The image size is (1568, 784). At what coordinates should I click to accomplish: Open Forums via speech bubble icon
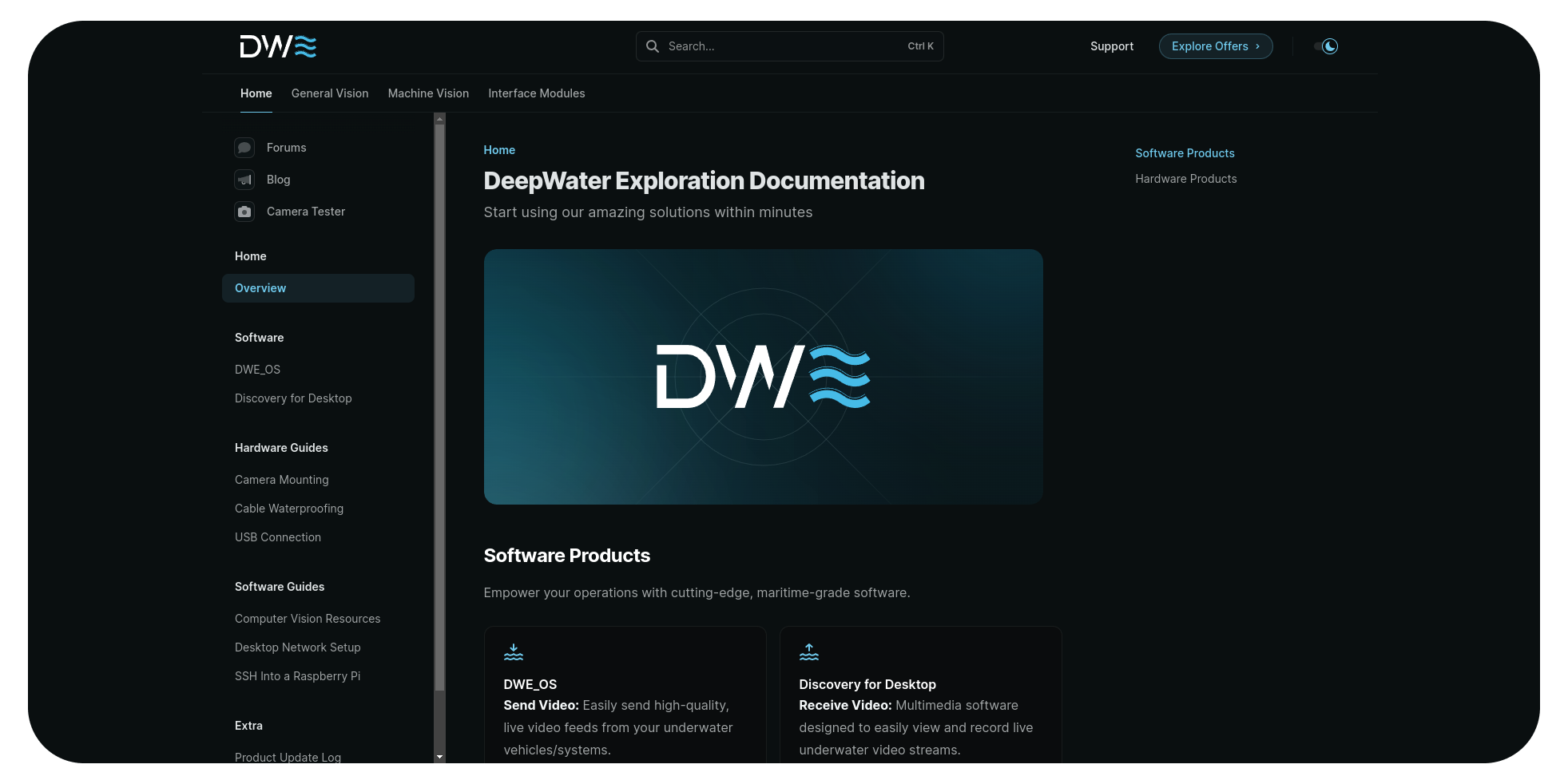click(x=244, y=148)
